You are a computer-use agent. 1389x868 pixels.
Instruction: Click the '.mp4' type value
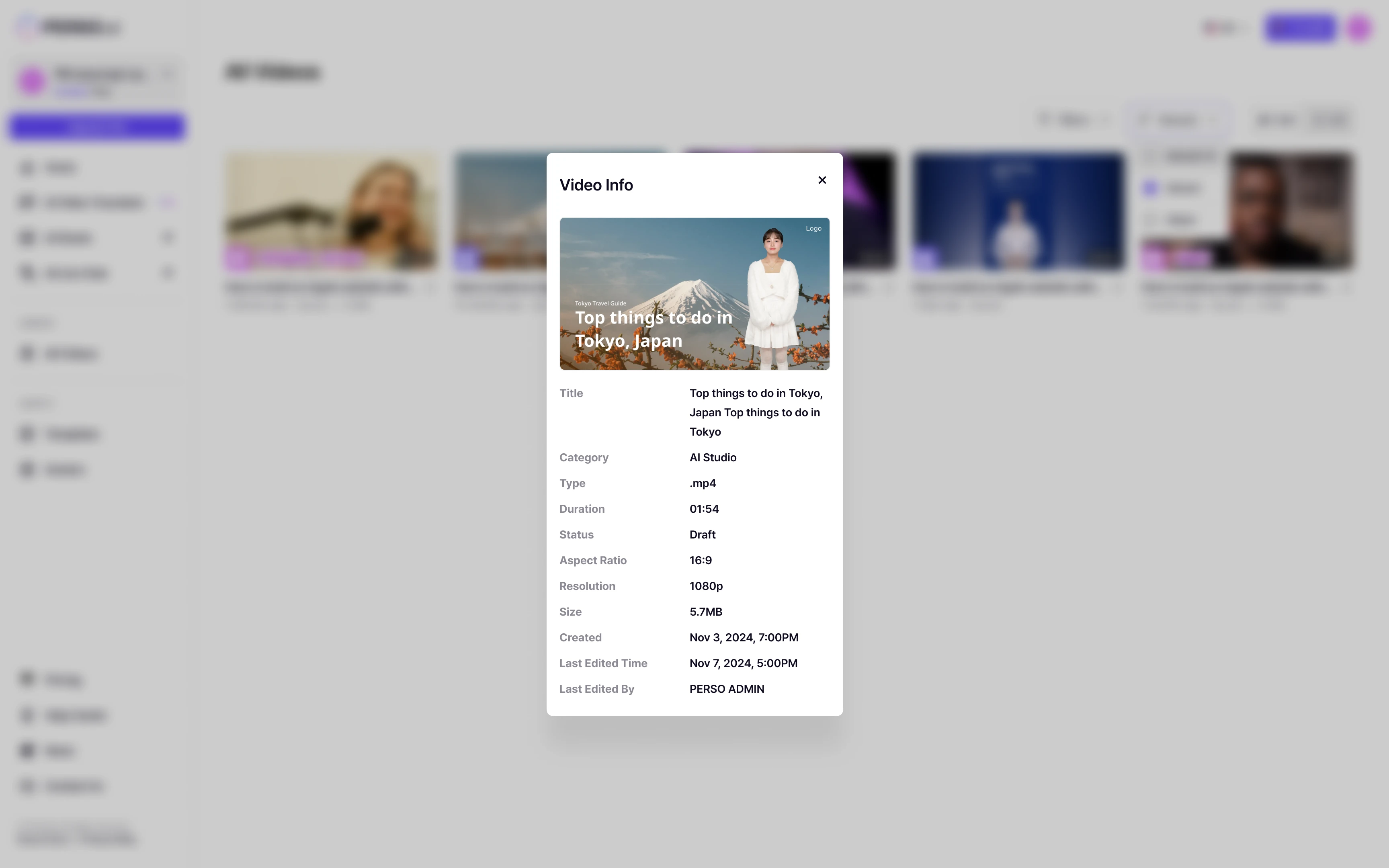[703, 483]
